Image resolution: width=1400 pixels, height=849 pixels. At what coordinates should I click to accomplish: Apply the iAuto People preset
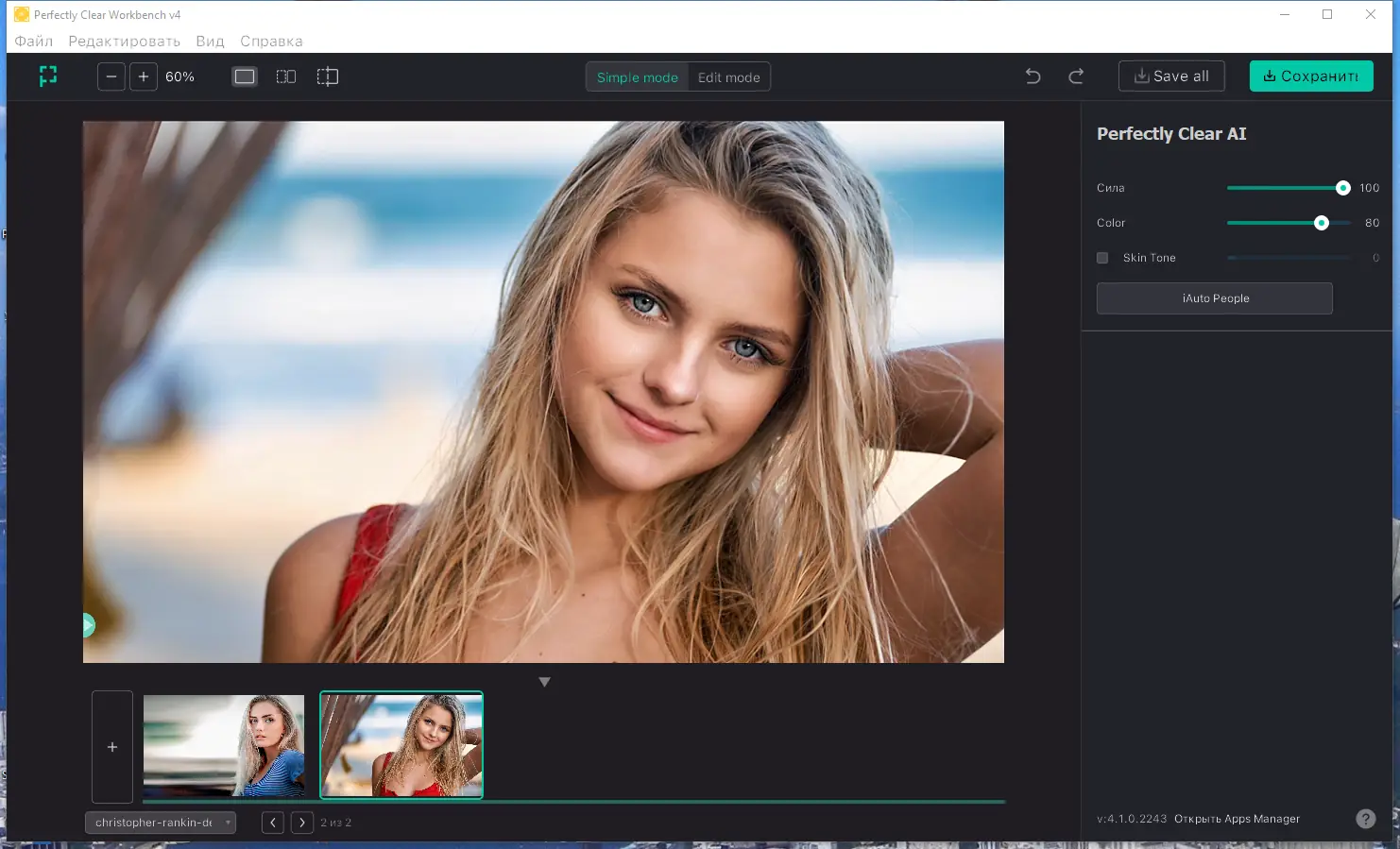coord(1215,298)
